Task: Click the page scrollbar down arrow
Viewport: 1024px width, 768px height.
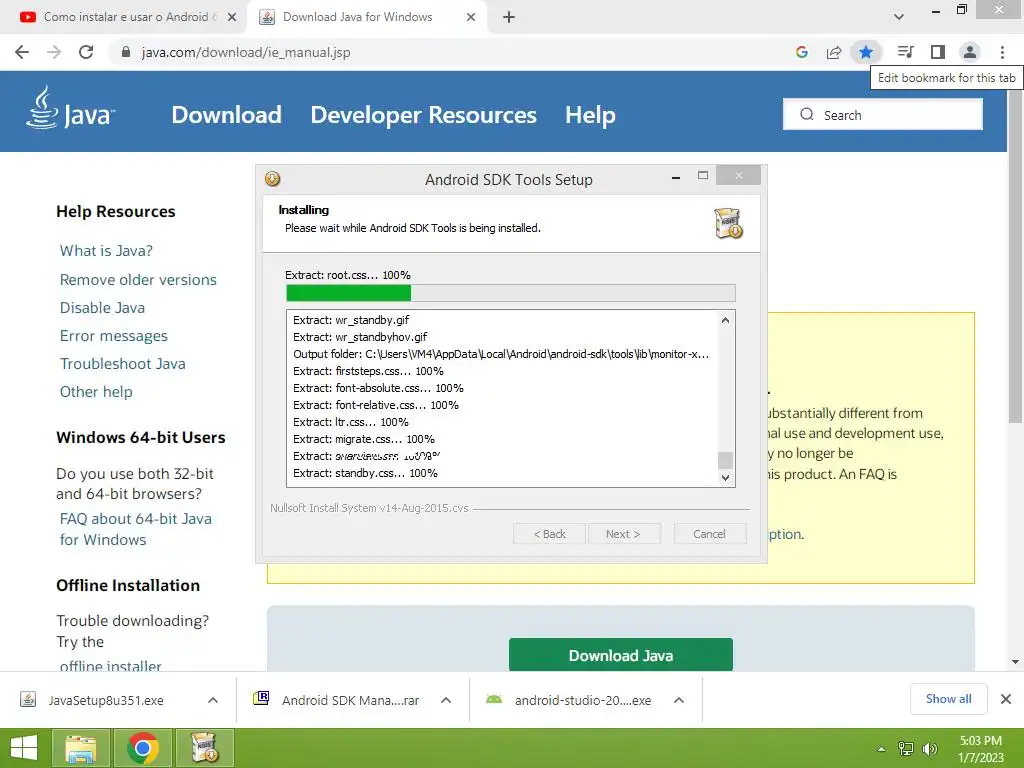Action: click(1016, 662)
